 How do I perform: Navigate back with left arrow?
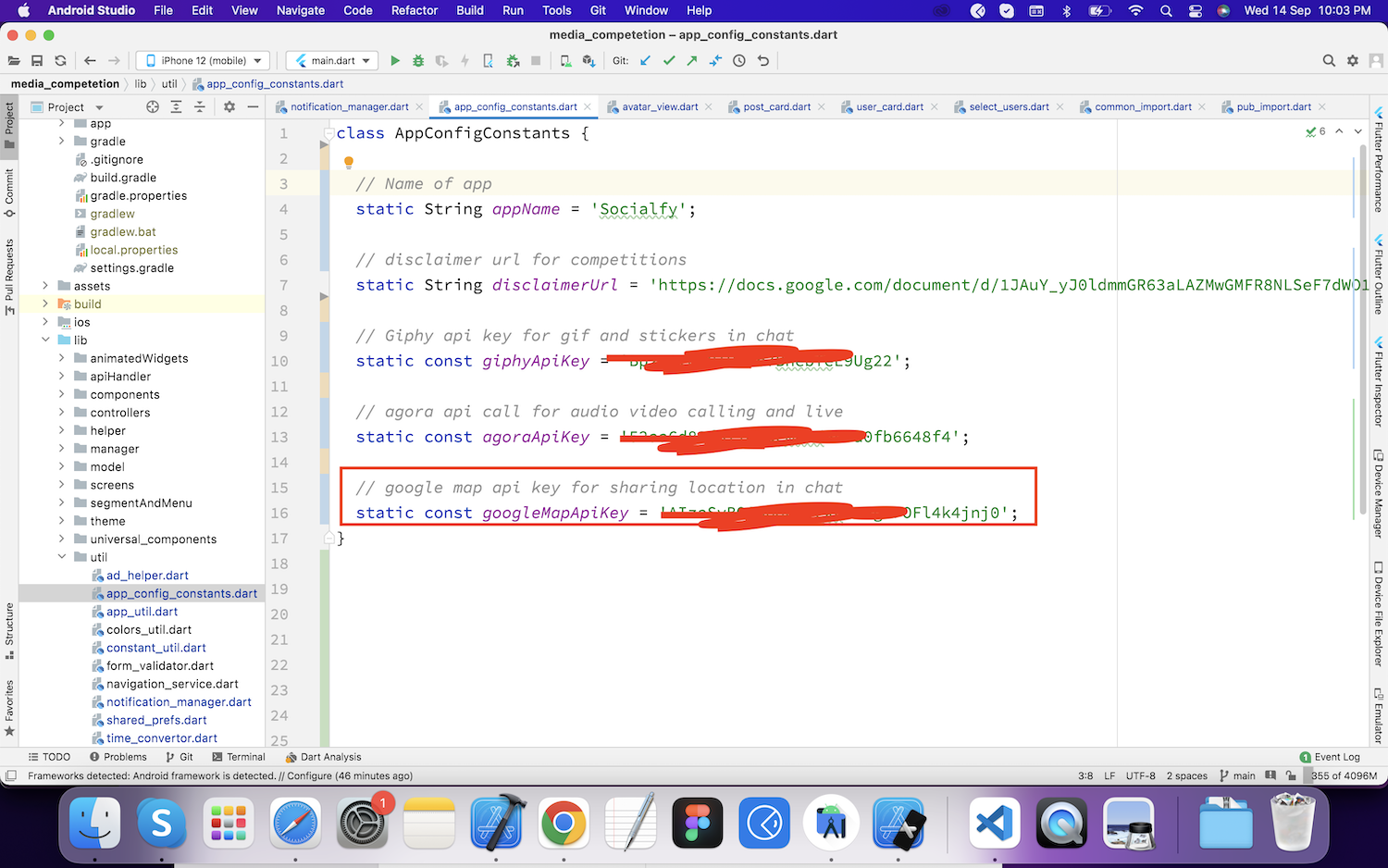90,61
